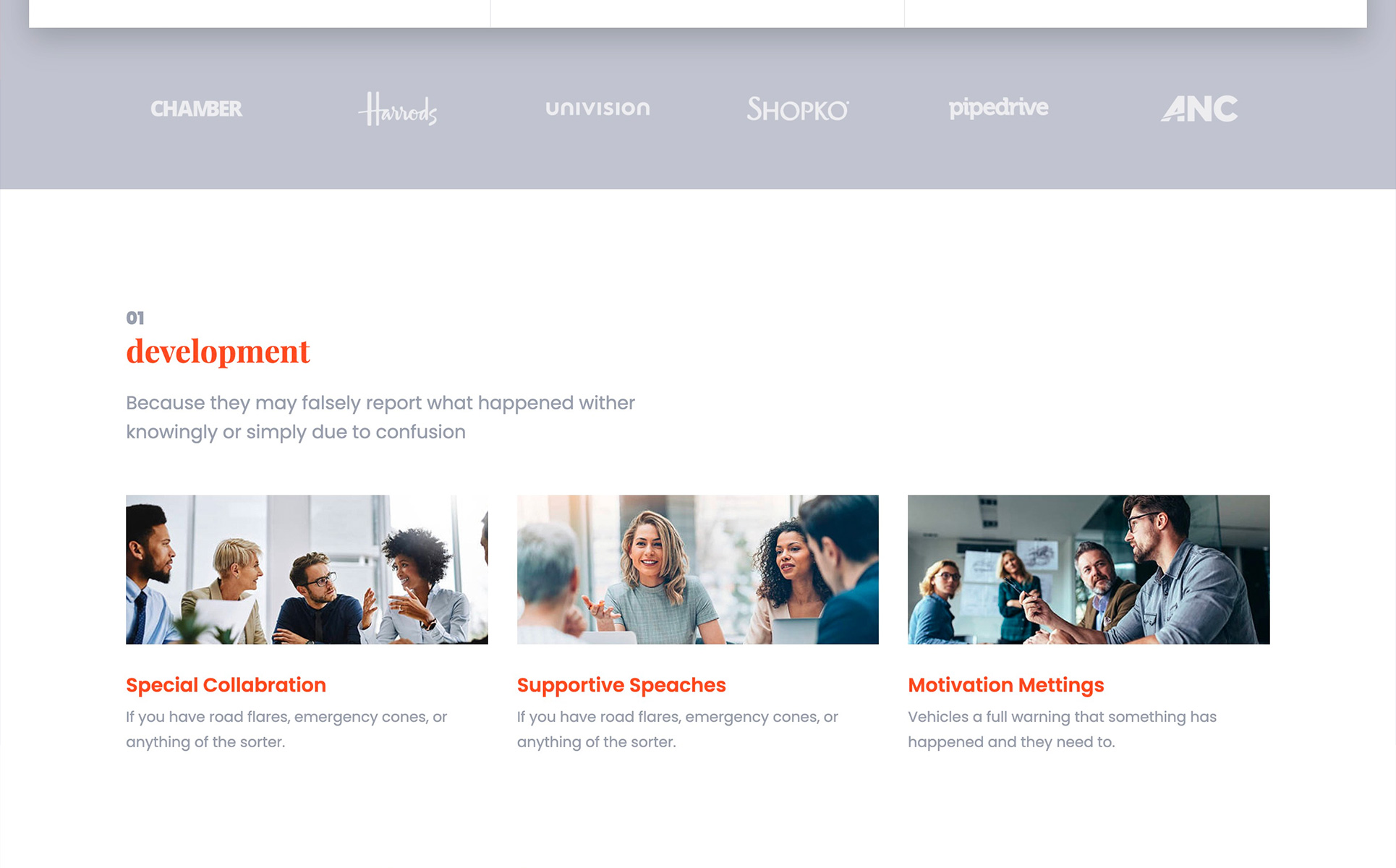View the Supportive Speaches image
Viewport: 1396px width, 868px height.
tap(698, 569)
